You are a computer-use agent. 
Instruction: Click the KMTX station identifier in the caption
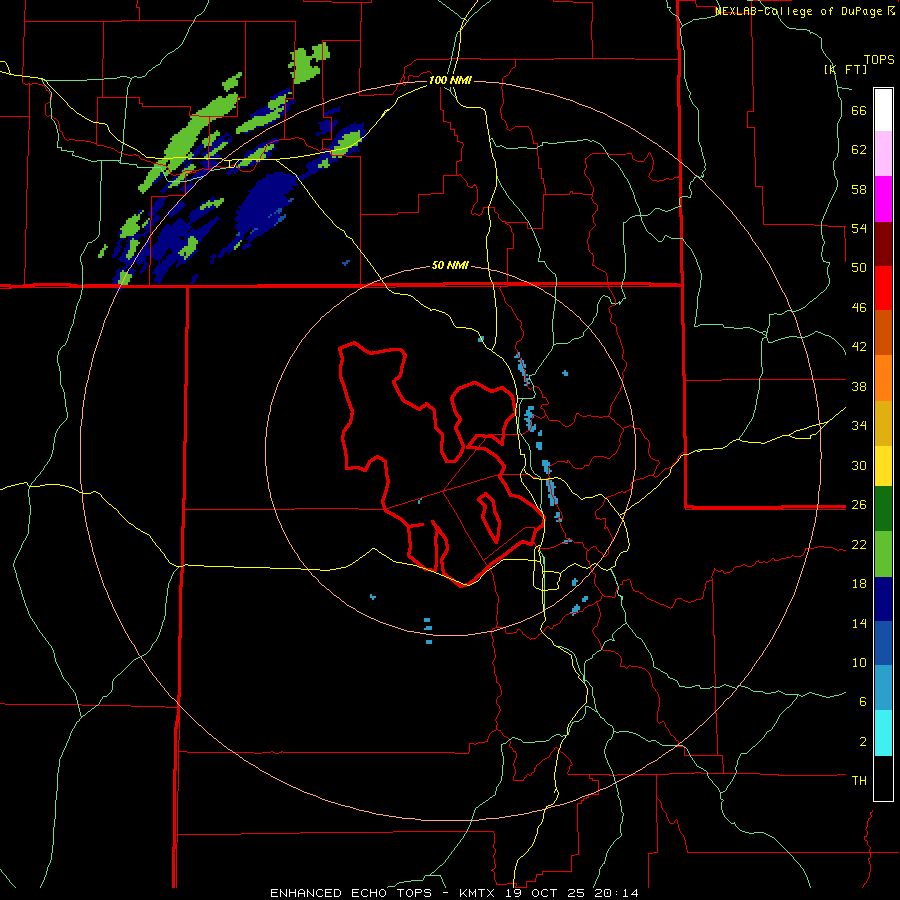pyautogui.click(x=476, y=893)
